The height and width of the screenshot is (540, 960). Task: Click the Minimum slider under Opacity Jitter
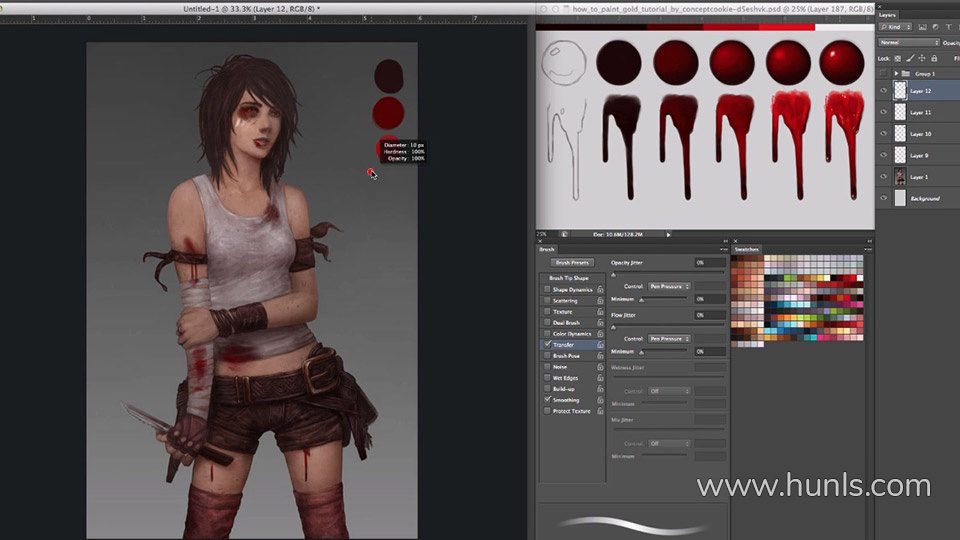pos(642,300)
